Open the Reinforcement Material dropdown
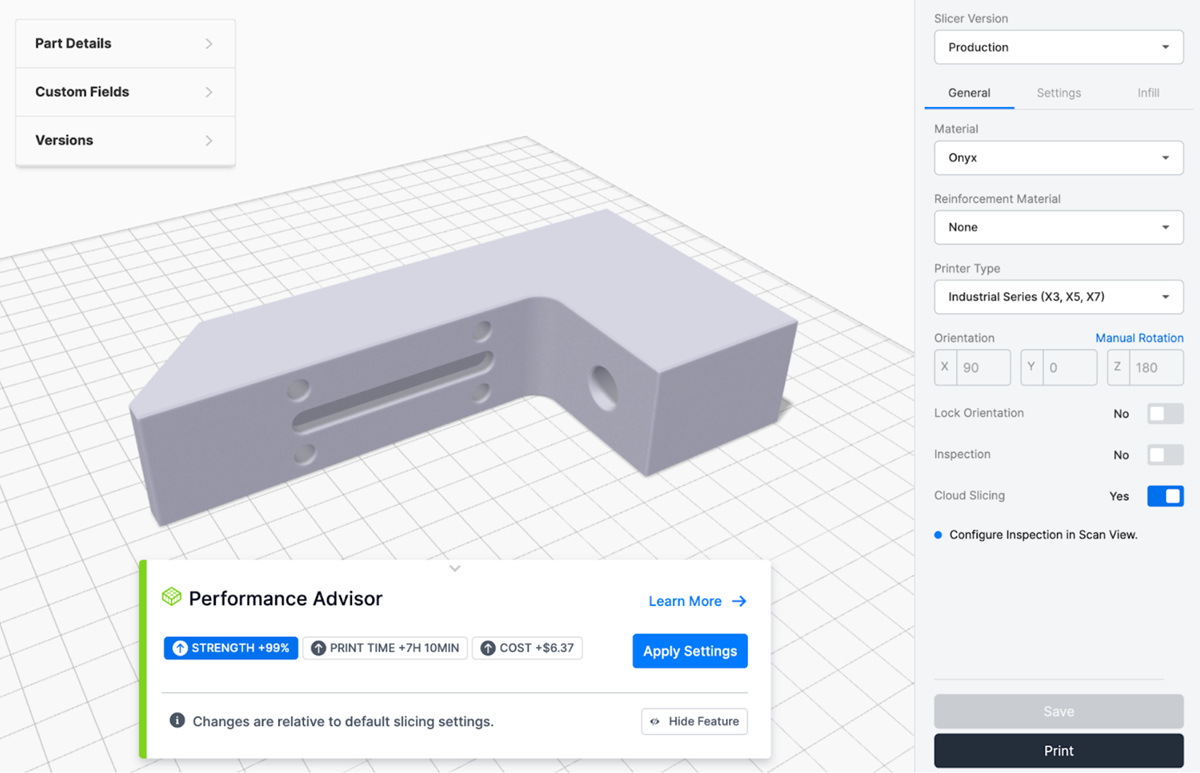Viewport: 1200px width, 773px height. tap(1058, 227)
